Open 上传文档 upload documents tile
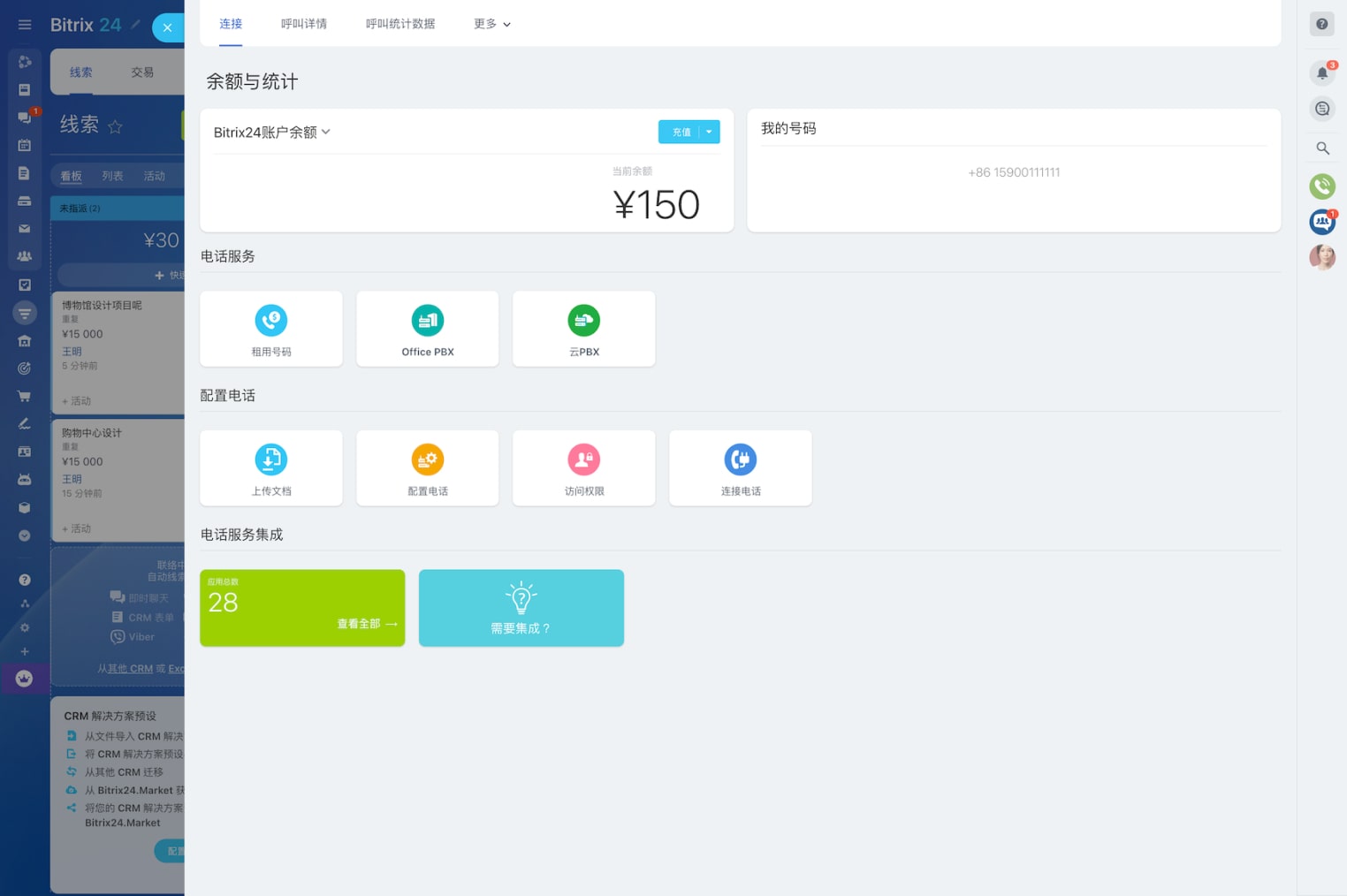The width and height of the screenshot is (1347, 896). coord(271,468)
